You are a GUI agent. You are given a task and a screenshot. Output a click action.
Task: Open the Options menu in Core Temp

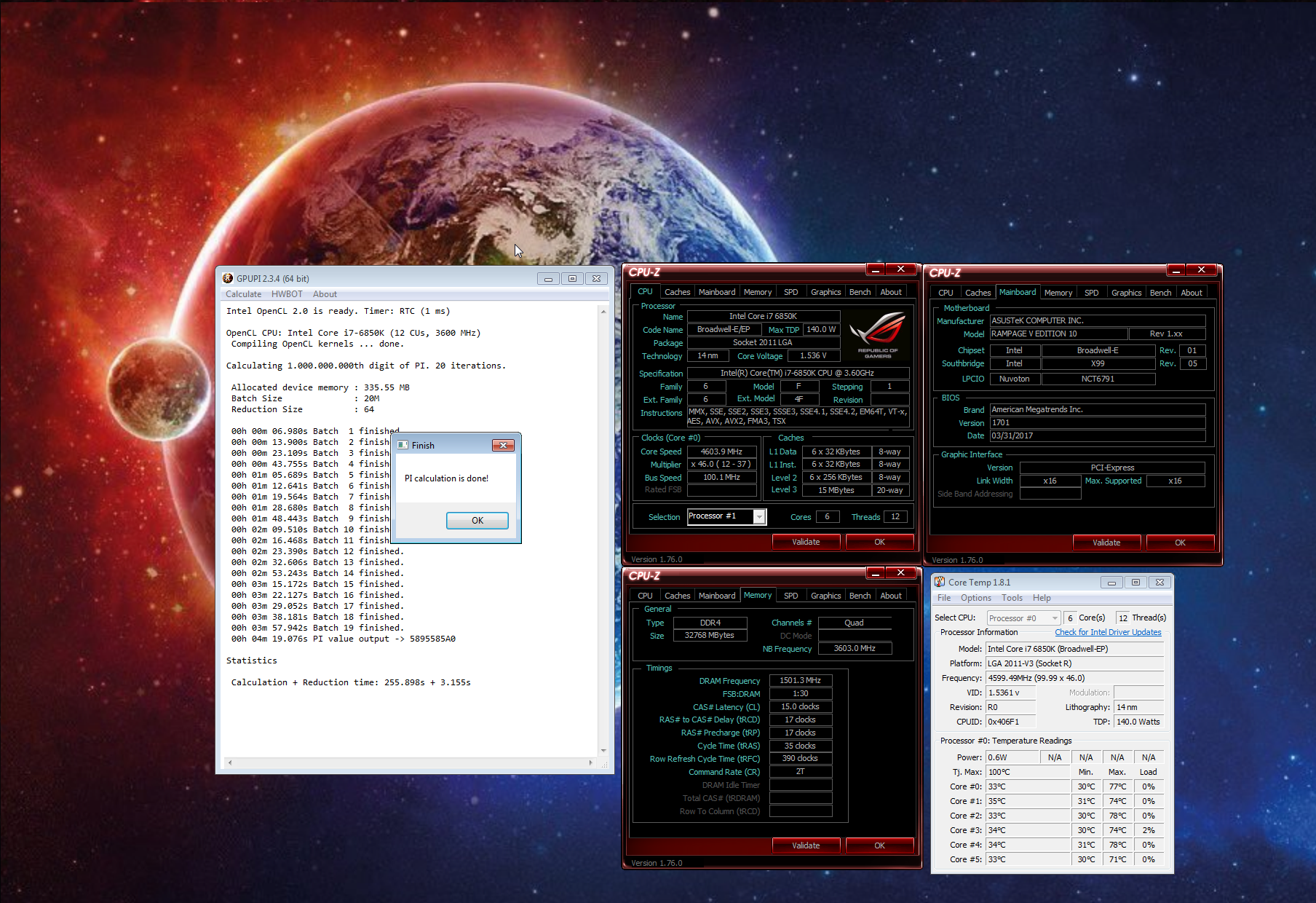(x=976, y=598)
